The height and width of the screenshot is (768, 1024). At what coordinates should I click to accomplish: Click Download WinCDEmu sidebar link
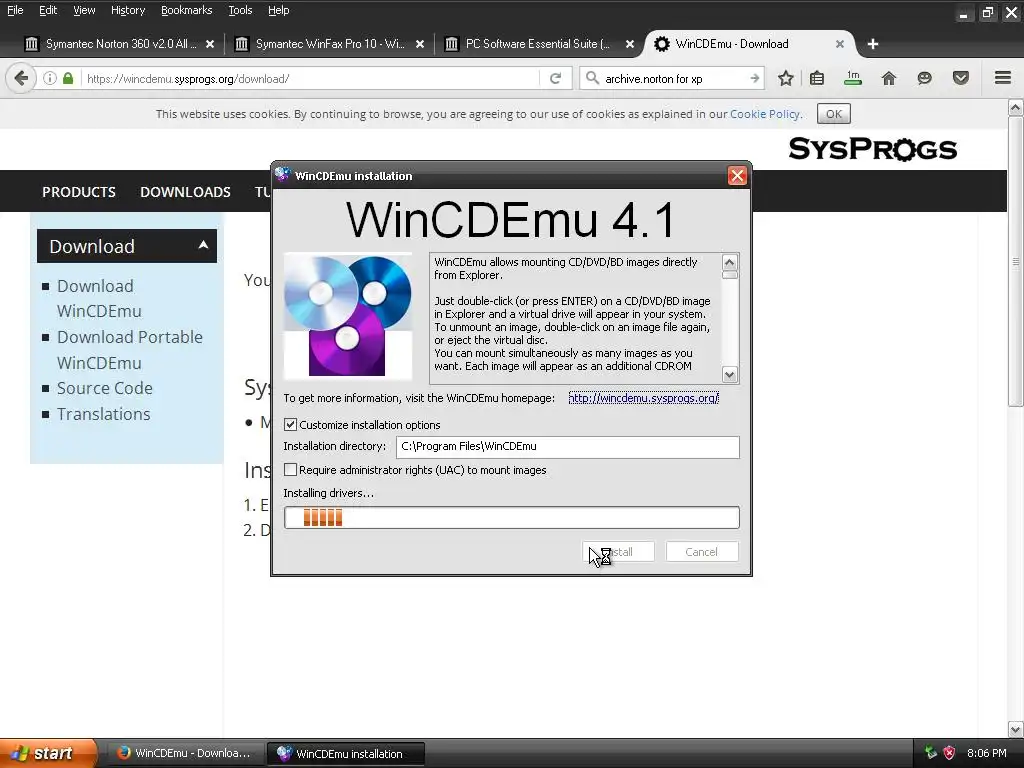pyautogui.click(x=99, y=298)
